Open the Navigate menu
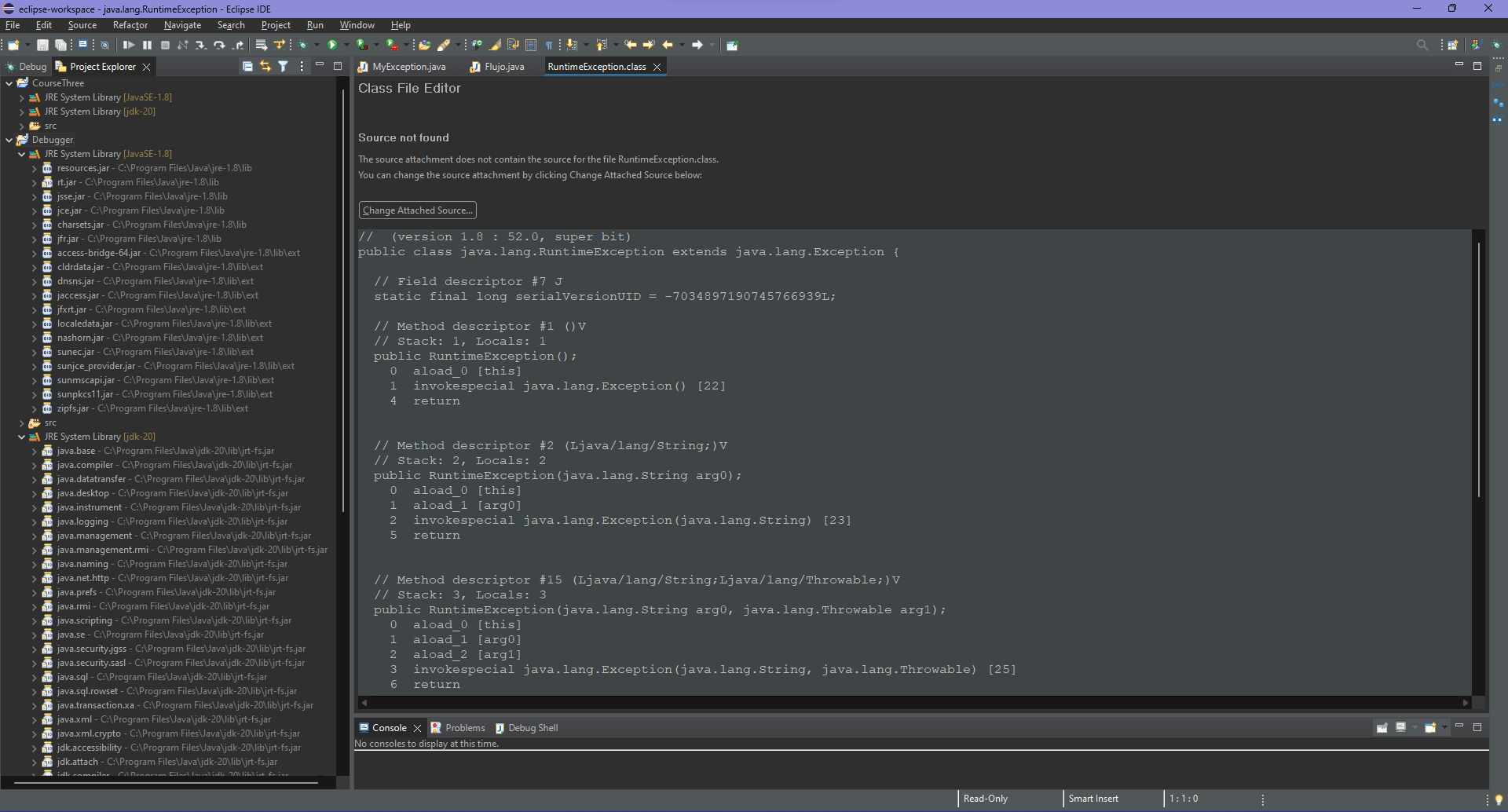The height and width of the screenshot is (812, 1508). pos(182,25)
